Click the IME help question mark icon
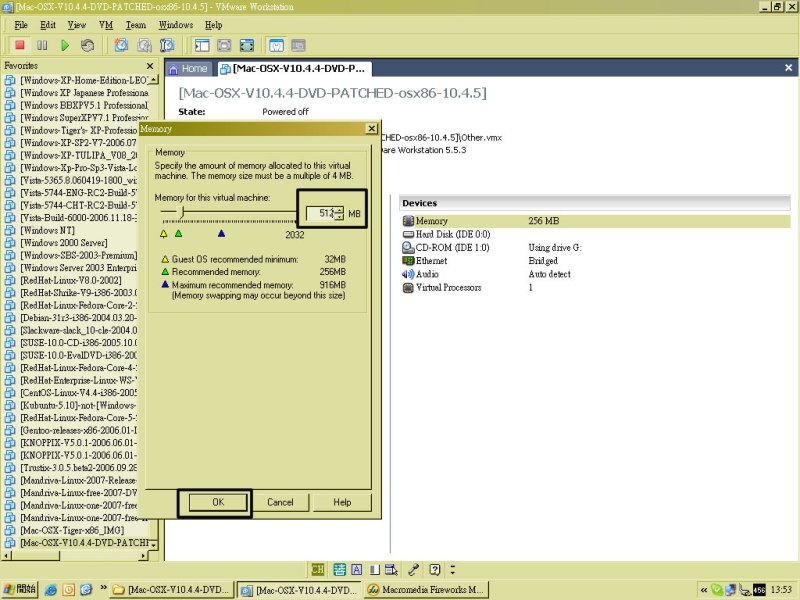The width and height of the screenshot is (800, 600). tap(435, 569)
